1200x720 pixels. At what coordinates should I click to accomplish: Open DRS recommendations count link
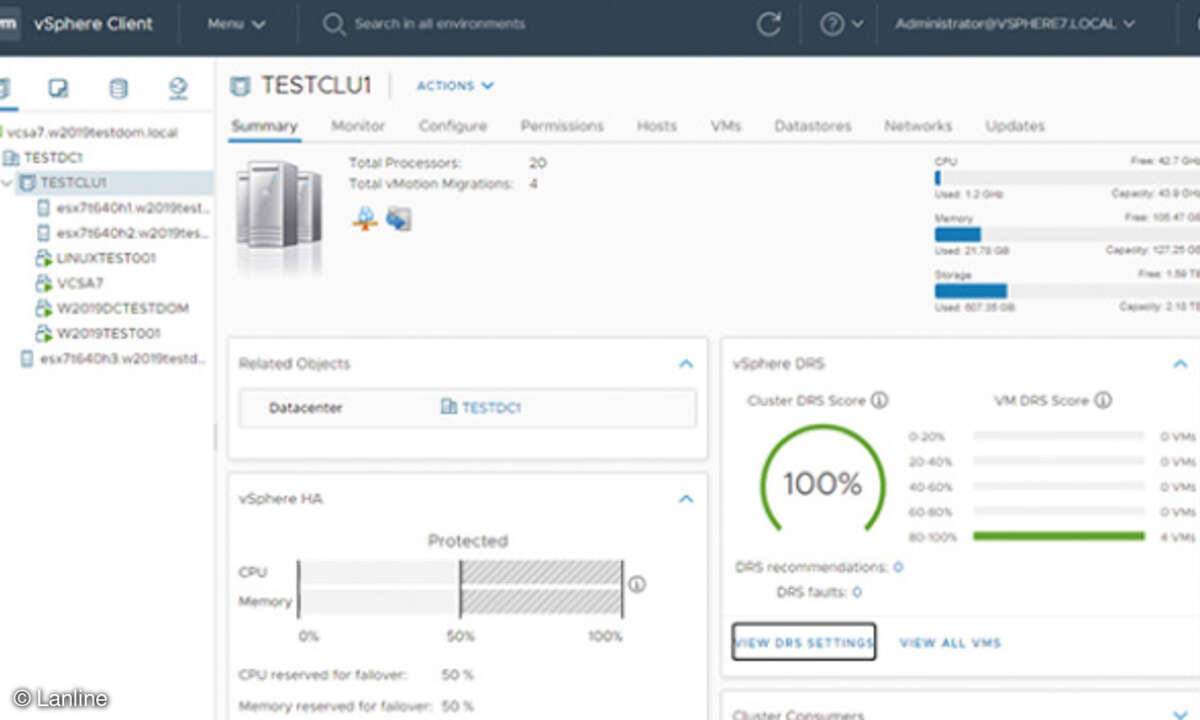click(x=898, y=567)
